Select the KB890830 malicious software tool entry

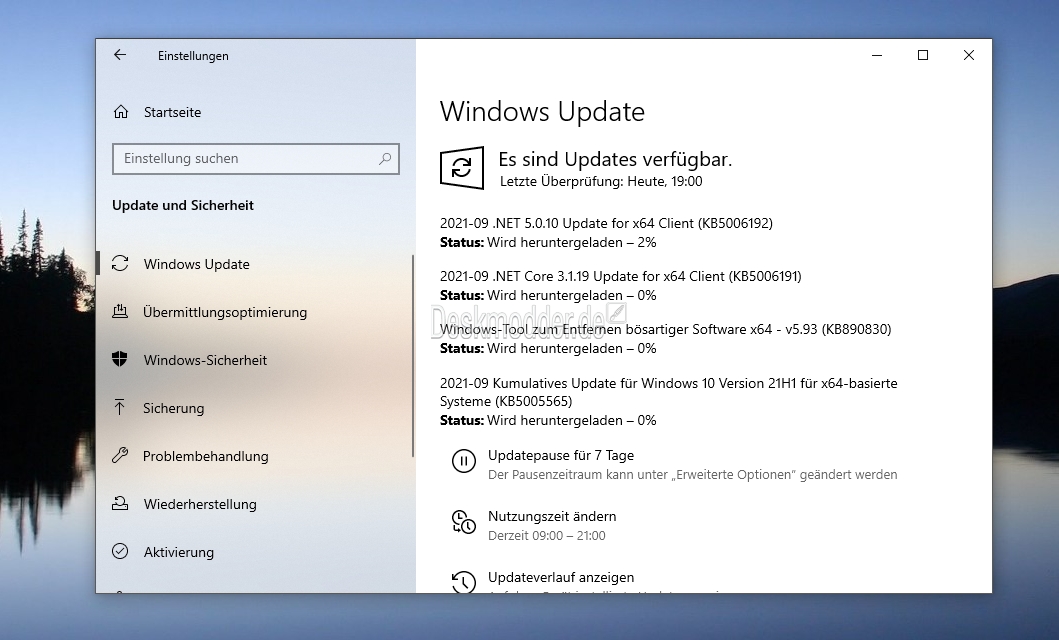tap(665, 329)
